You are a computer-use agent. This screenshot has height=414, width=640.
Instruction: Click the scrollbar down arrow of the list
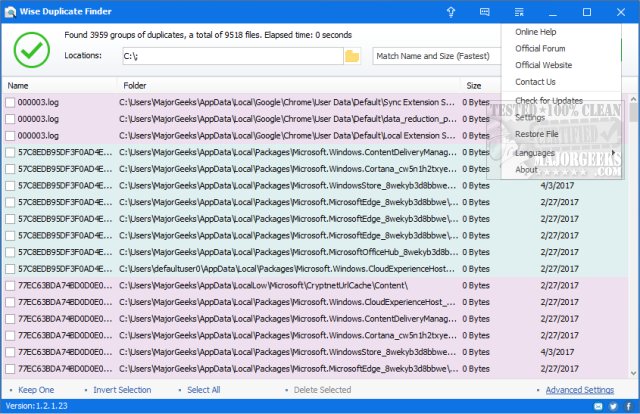633,373
